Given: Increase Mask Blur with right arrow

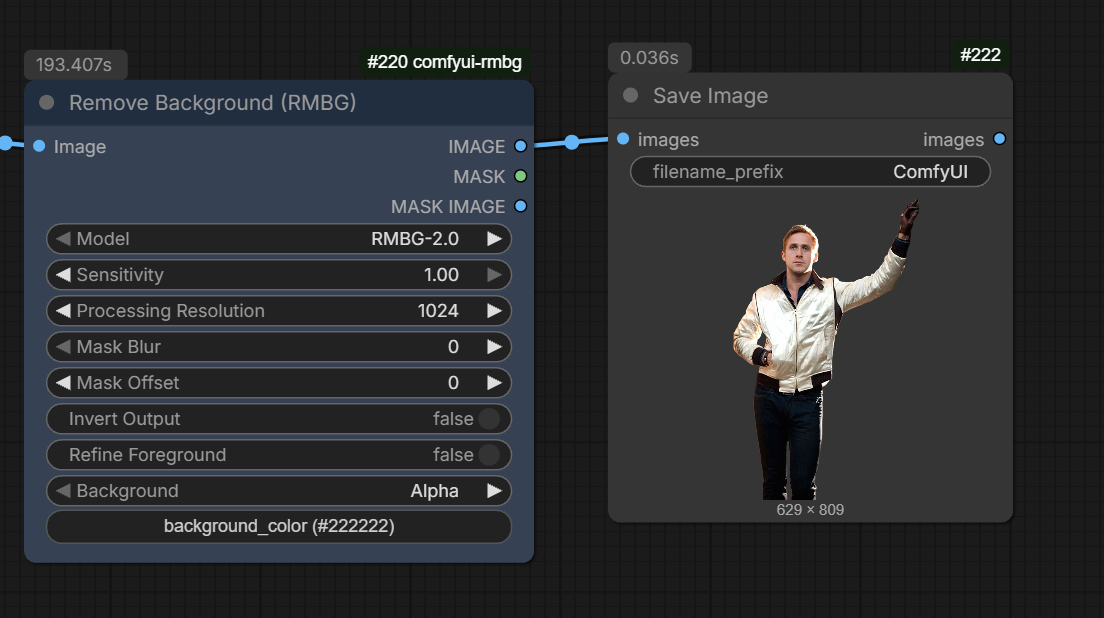Looking at the screenshot, I should click(x=494, y=347).
